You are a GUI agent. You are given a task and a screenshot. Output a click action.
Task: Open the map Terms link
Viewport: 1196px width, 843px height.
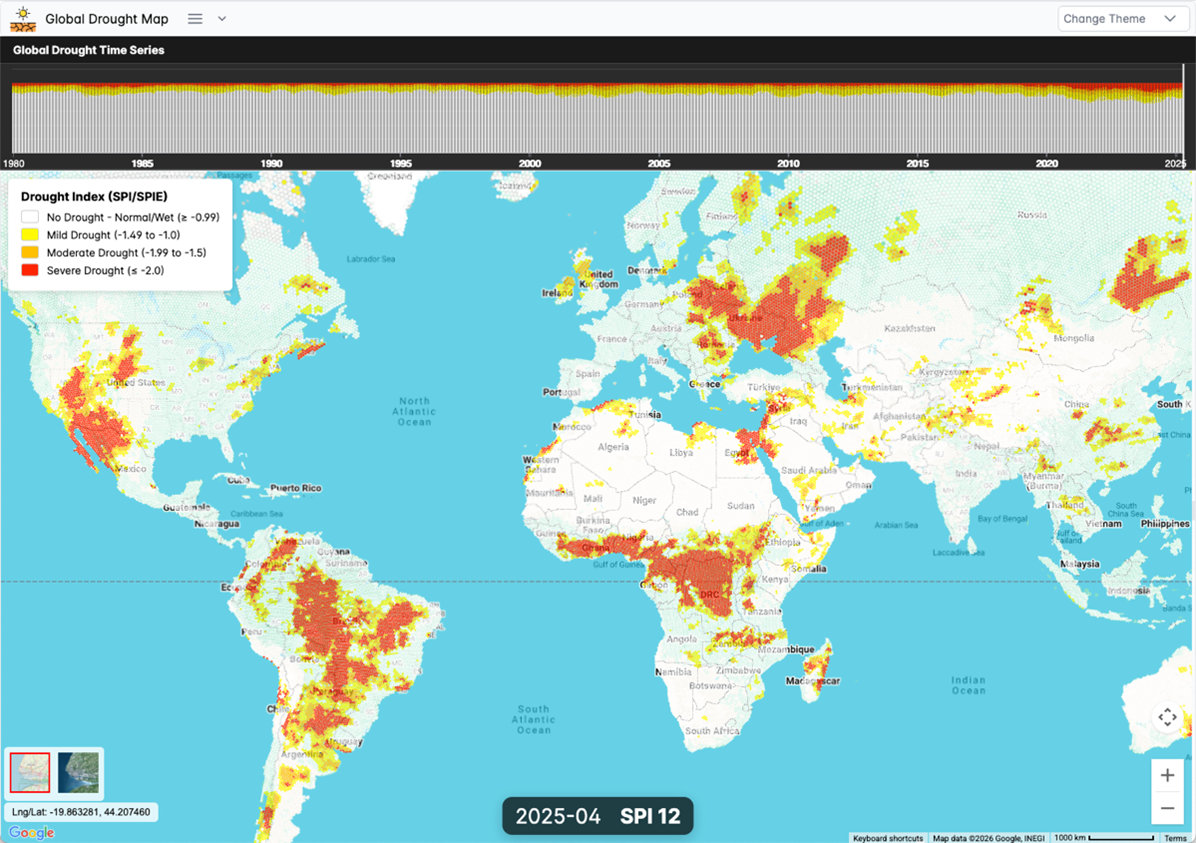1175,838
